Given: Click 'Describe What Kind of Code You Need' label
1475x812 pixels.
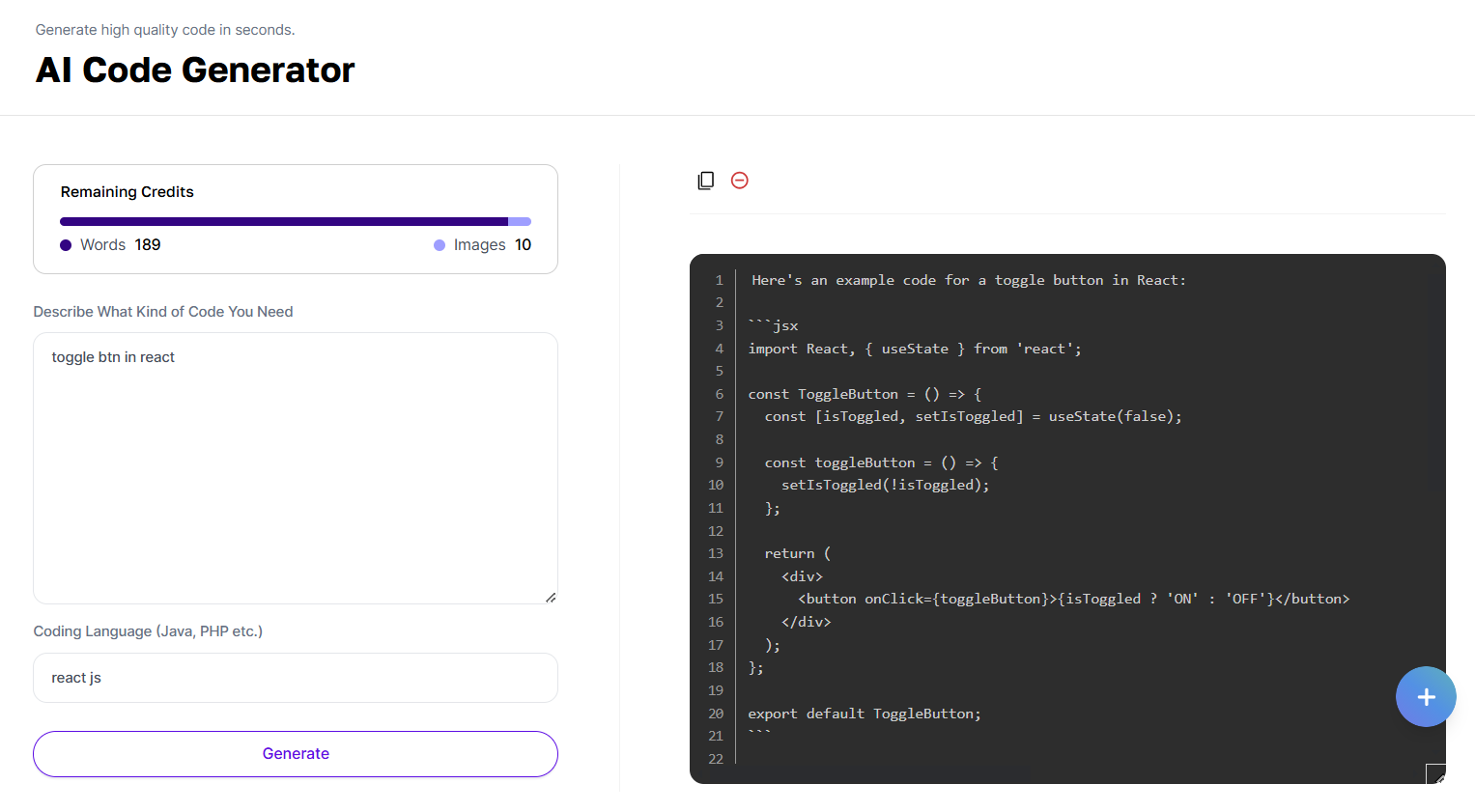Looking at the screenshot, I should [163, 312].
